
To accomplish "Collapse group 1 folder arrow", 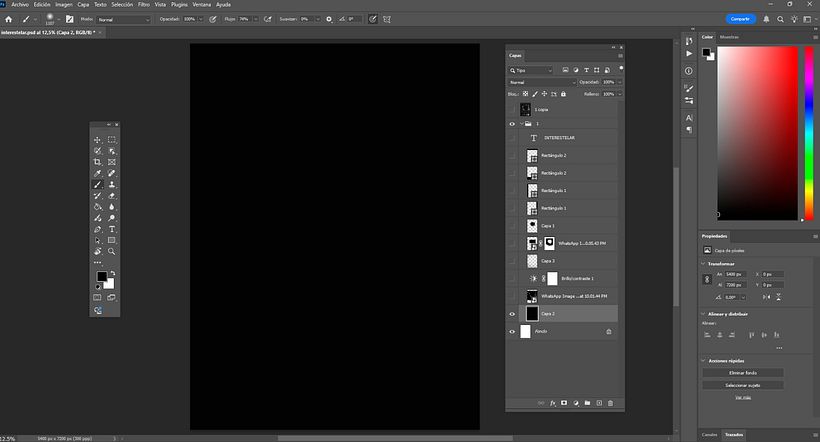I will [521, 124].
